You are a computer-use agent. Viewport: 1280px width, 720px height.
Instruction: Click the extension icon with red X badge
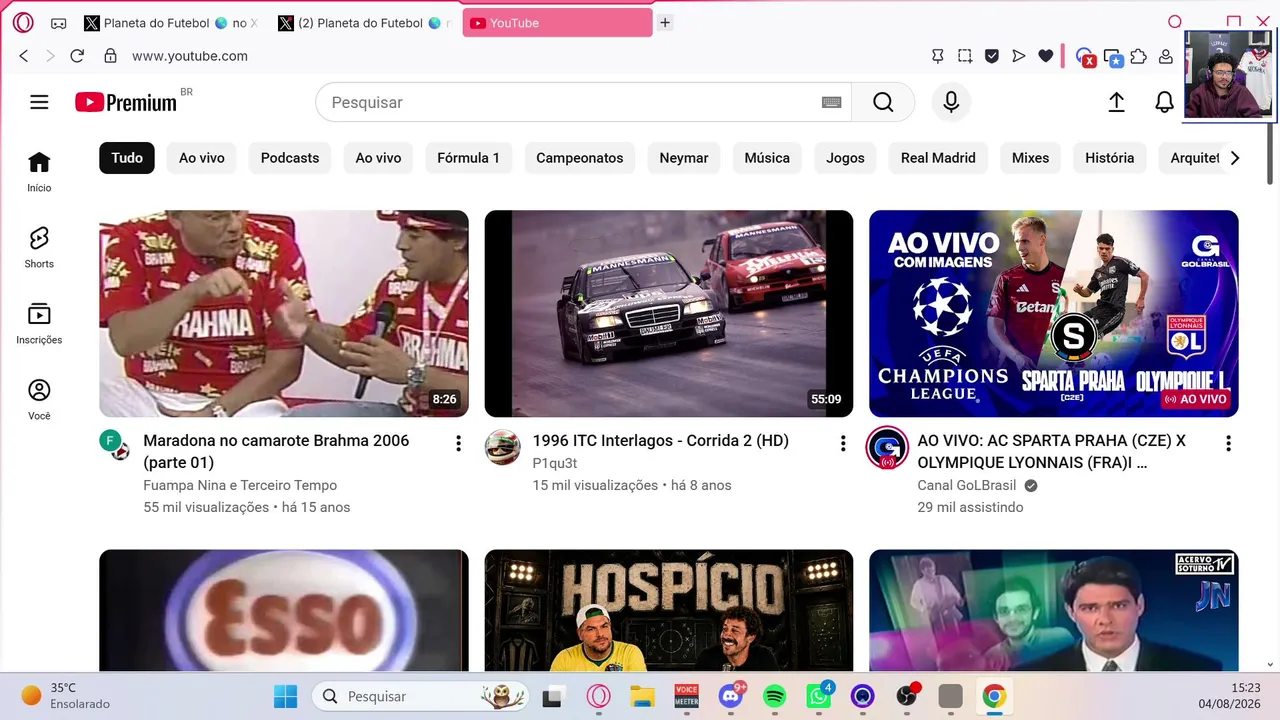1085,57
